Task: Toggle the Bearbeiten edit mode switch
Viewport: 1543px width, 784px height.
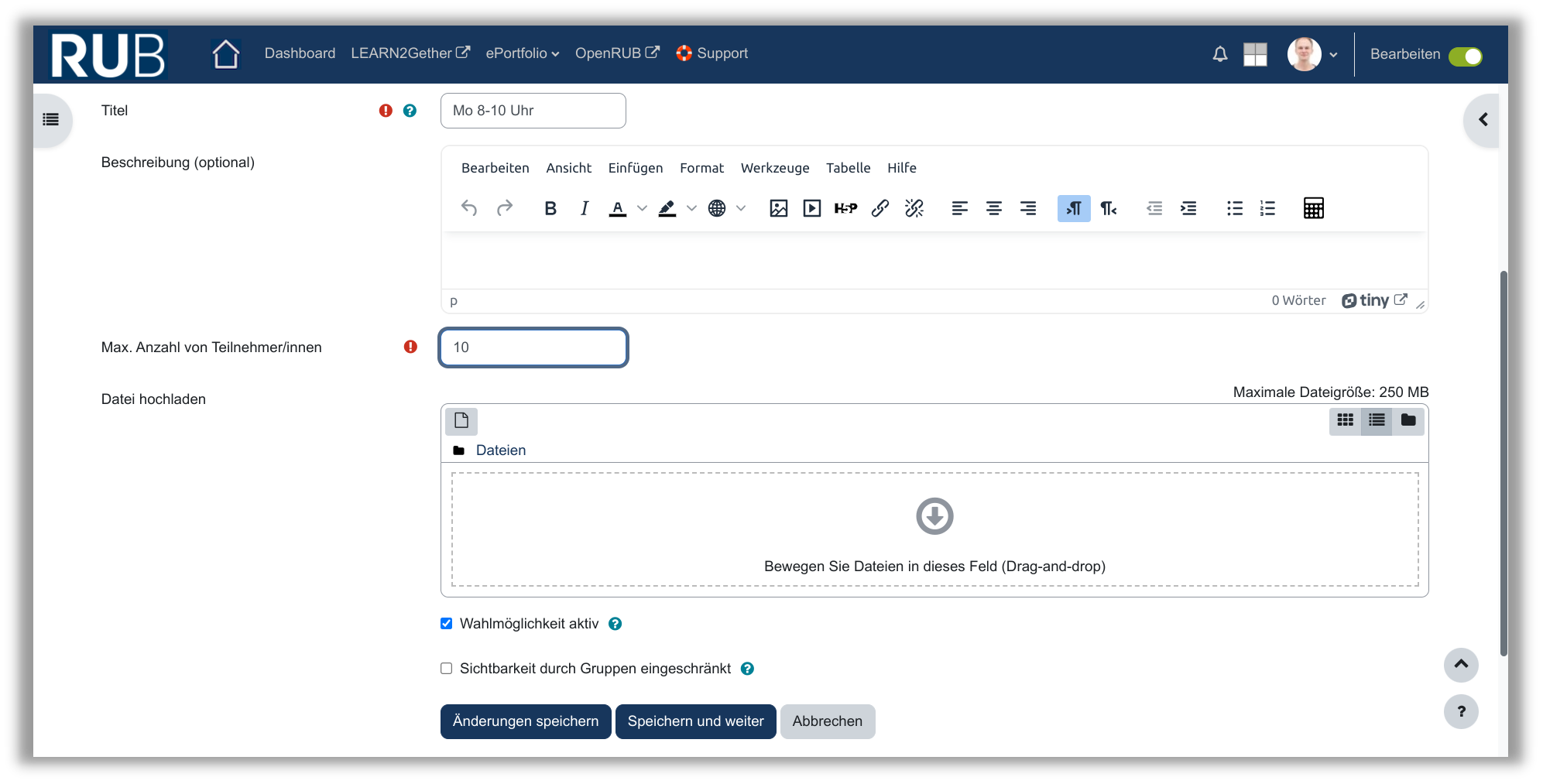Action: point(1465,56)
